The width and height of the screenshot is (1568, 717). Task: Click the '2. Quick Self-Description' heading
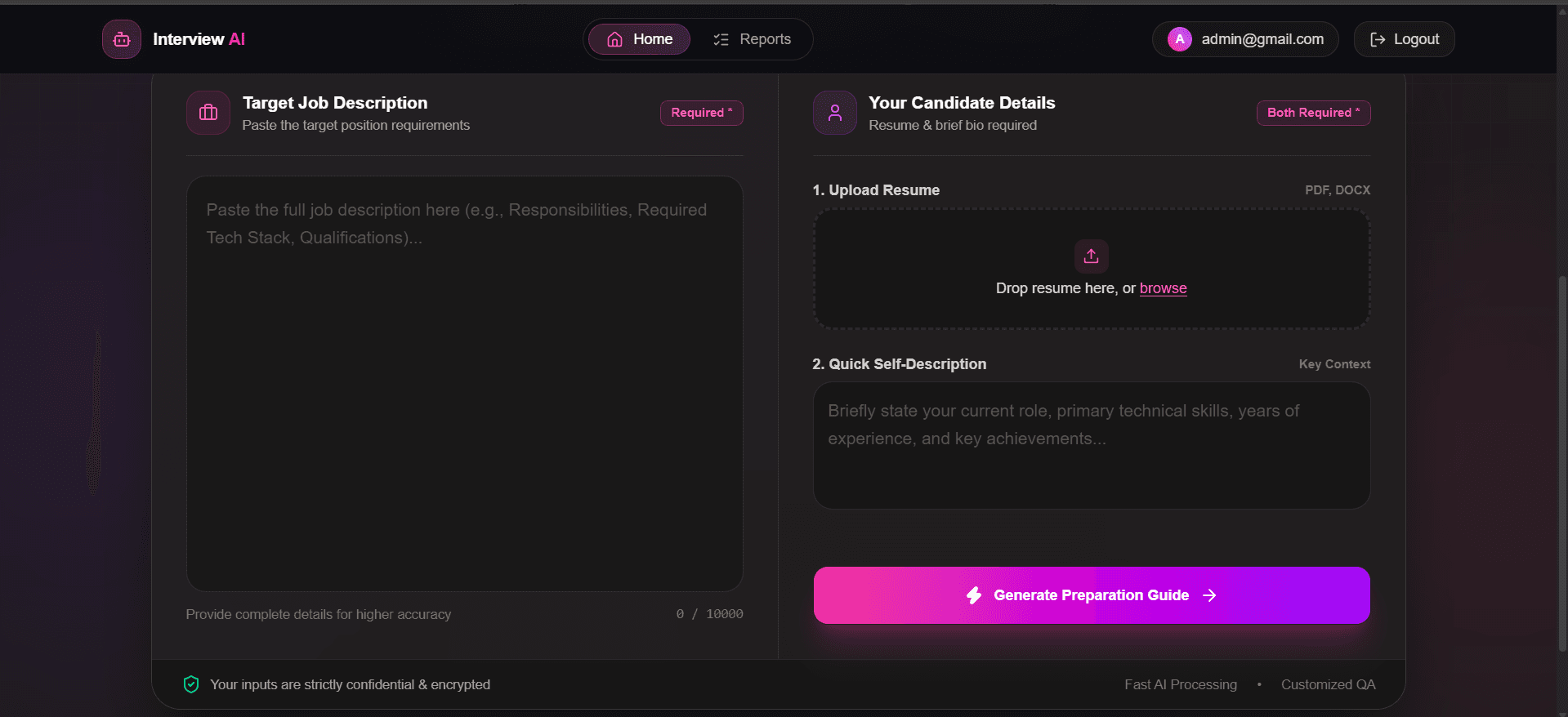point(900,364)
